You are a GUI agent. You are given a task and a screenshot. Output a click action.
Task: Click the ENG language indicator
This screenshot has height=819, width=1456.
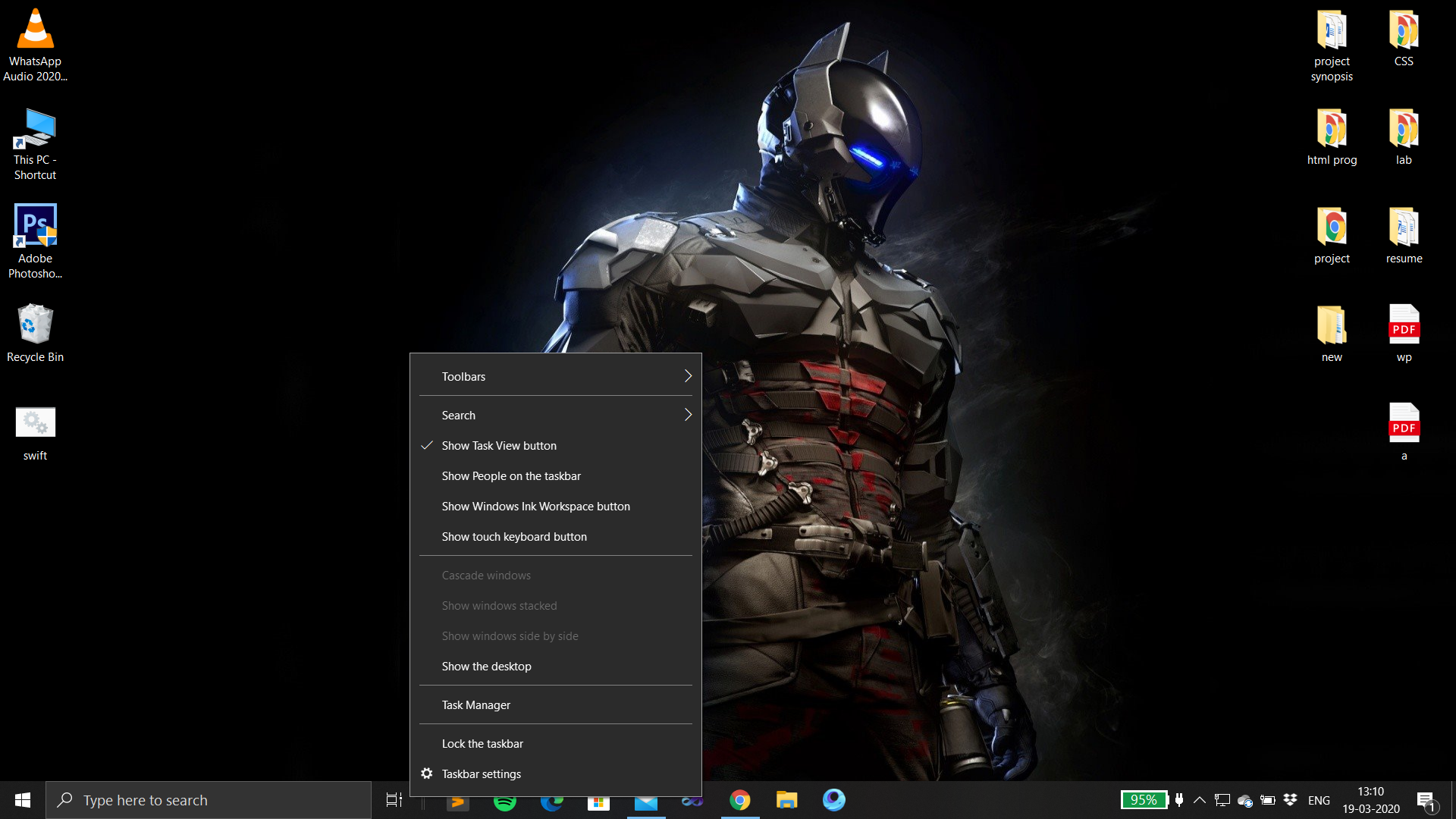click(1319, 801)
